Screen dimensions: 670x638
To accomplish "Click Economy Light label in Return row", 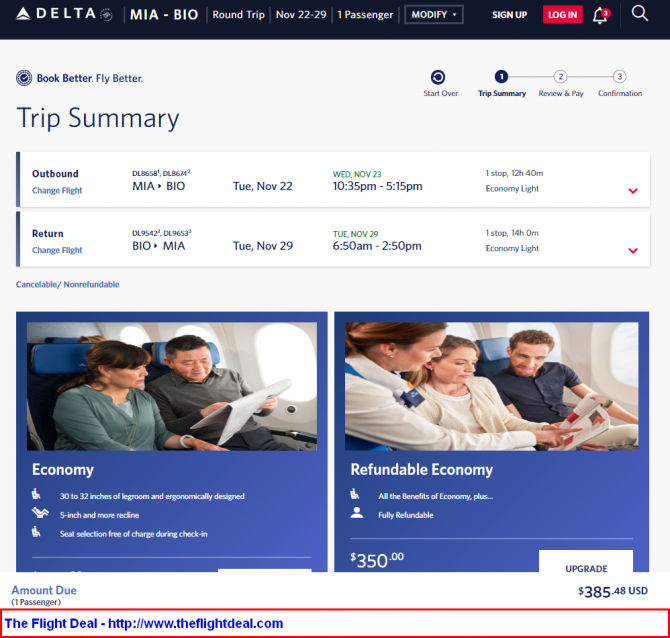I will click(512, 248).
